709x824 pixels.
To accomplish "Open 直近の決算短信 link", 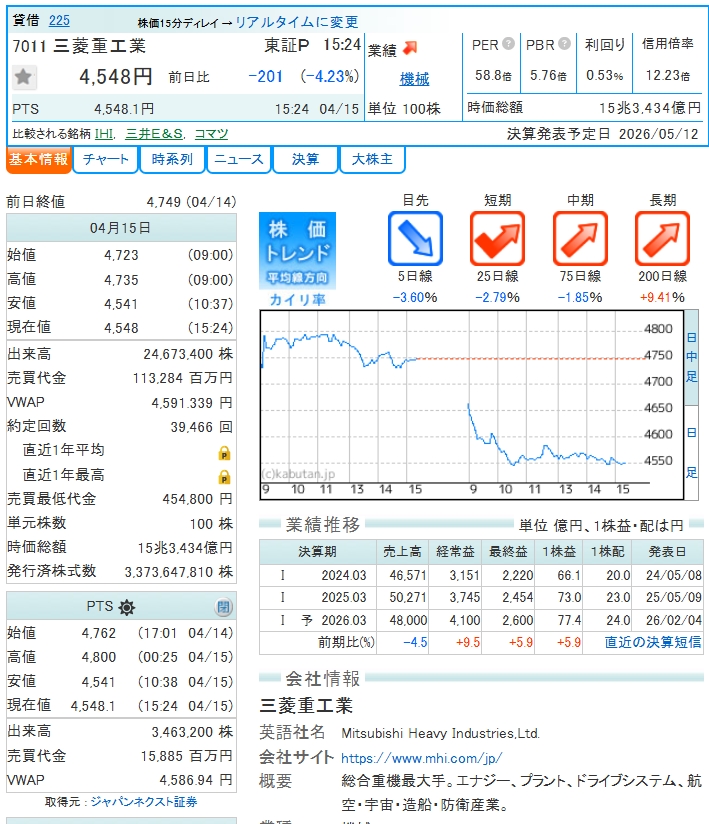I will [653, 642].
